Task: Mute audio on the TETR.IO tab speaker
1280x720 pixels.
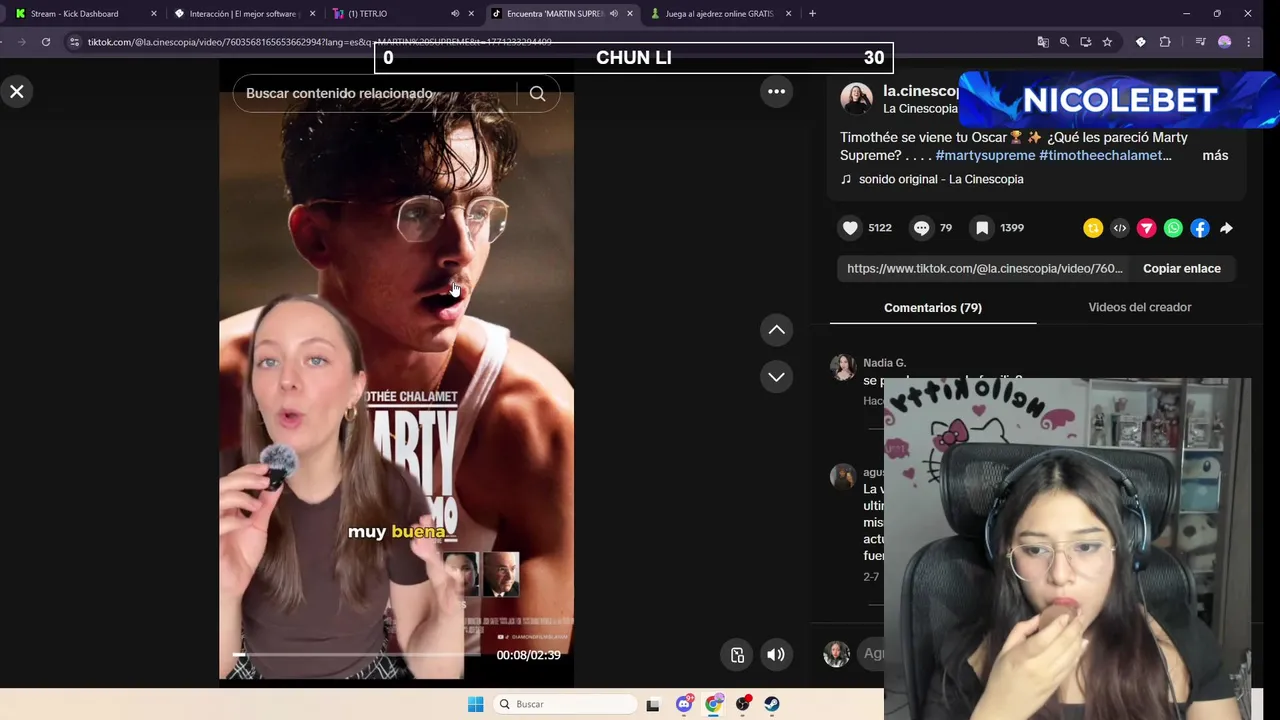Action: [455, 14]
